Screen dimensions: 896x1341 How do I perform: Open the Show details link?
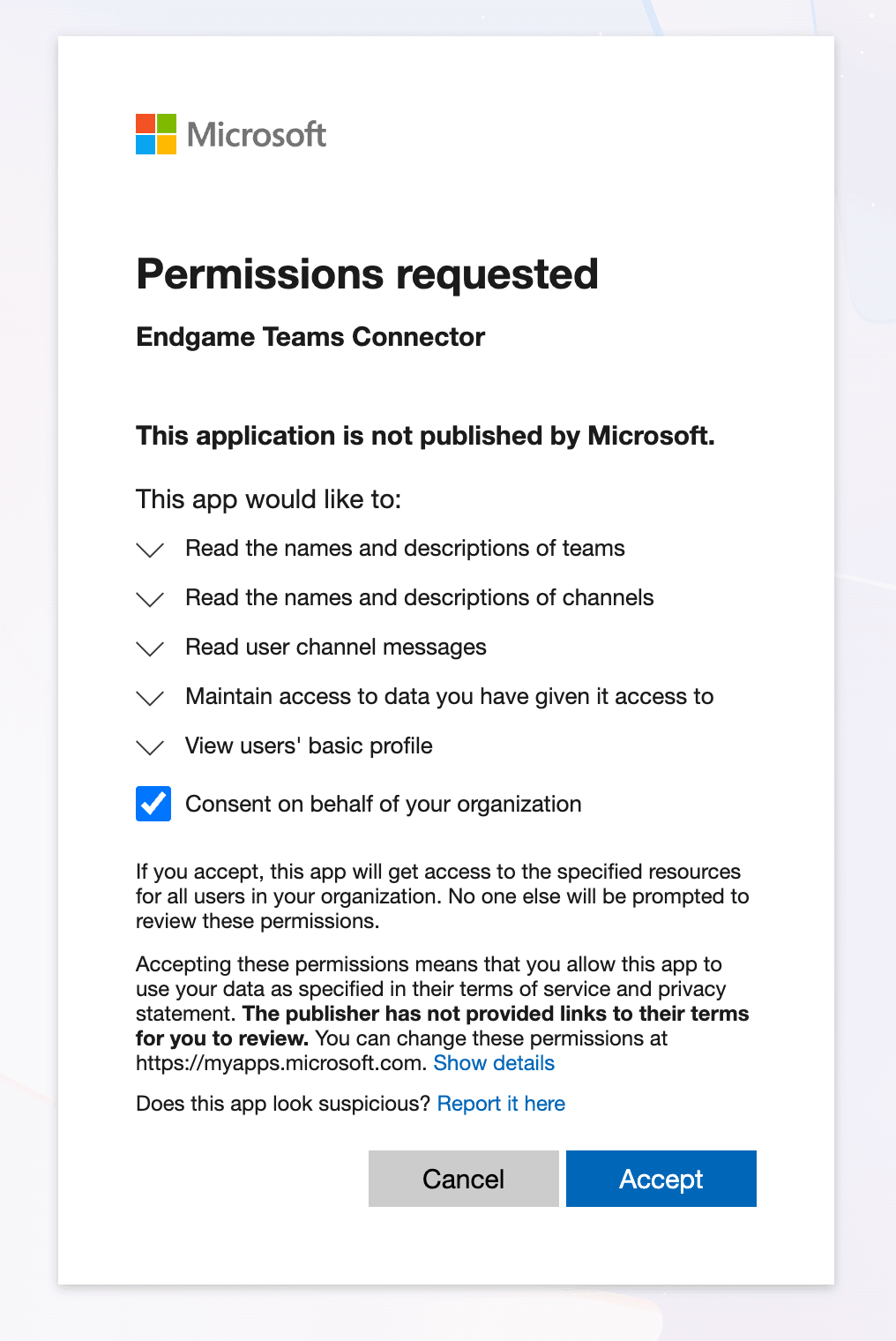(495, 1063)
